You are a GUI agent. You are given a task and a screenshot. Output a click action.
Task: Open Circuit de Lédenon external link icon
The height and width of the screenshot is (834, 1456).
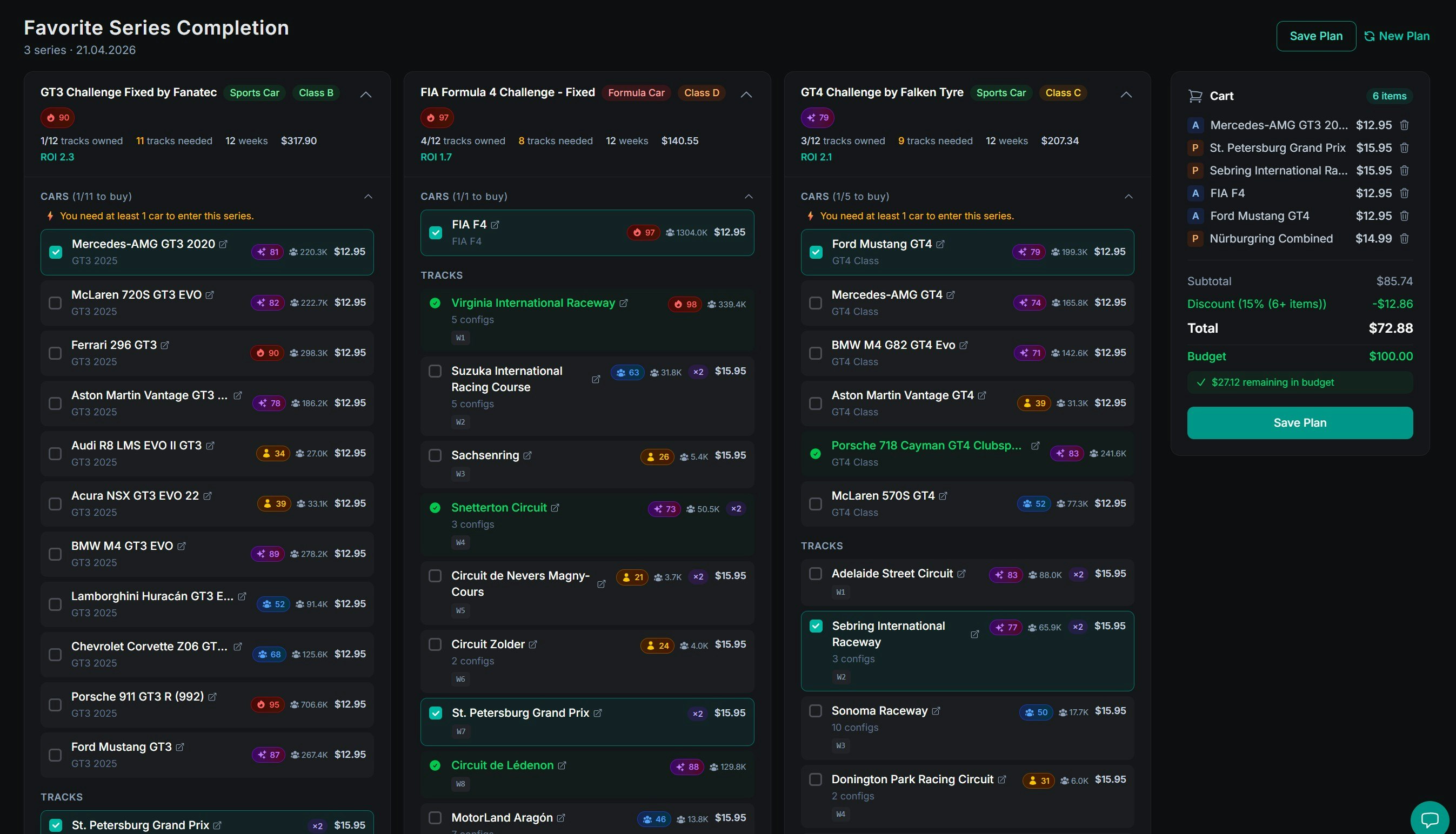[562, 766]
